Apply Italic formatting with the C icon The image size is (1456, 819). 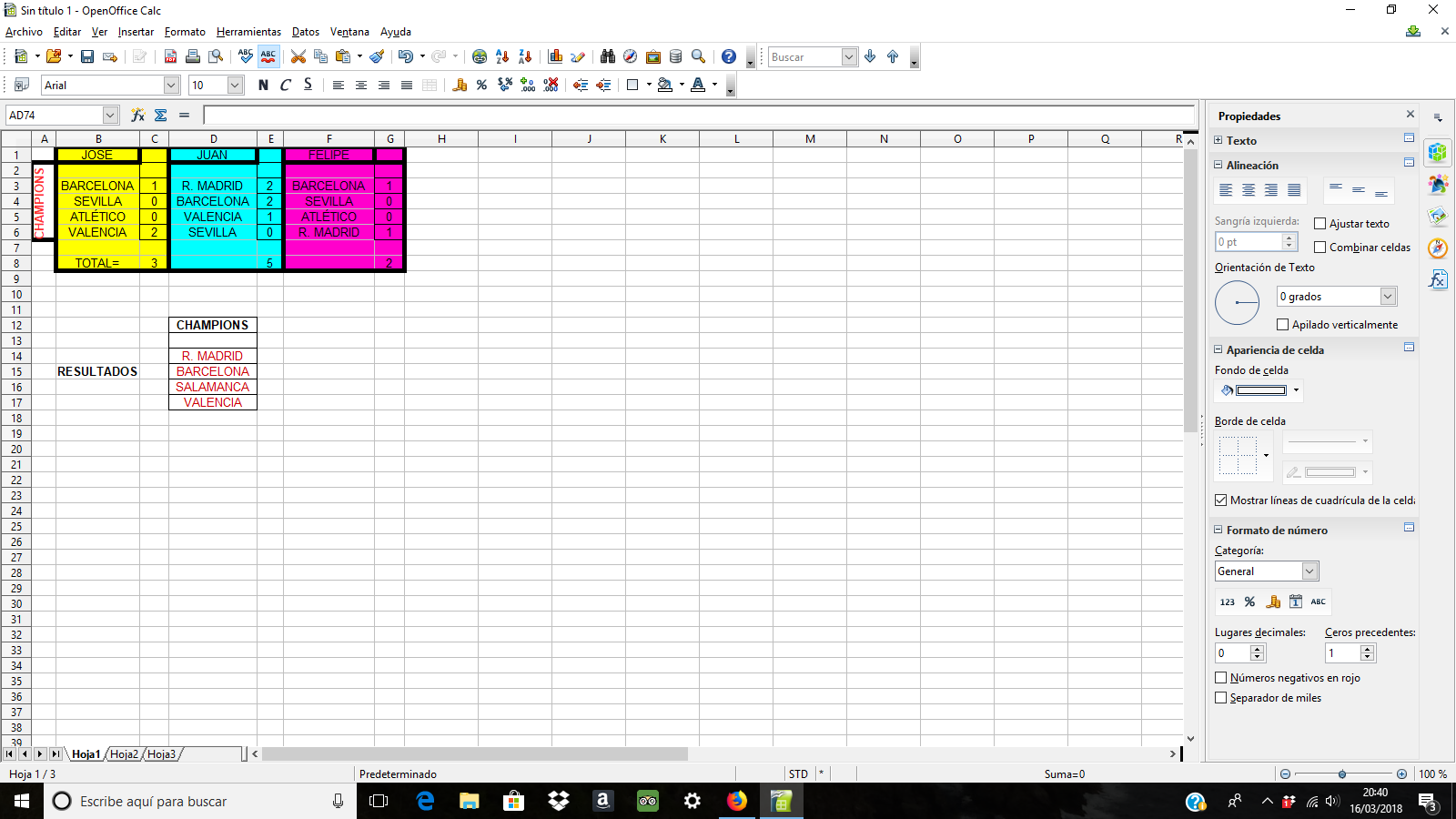pos(286,85)
